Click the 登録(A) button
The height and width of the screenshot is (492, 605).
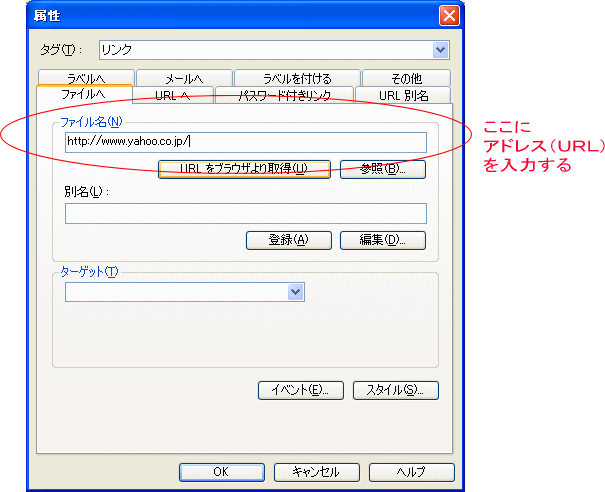[289, 240]
